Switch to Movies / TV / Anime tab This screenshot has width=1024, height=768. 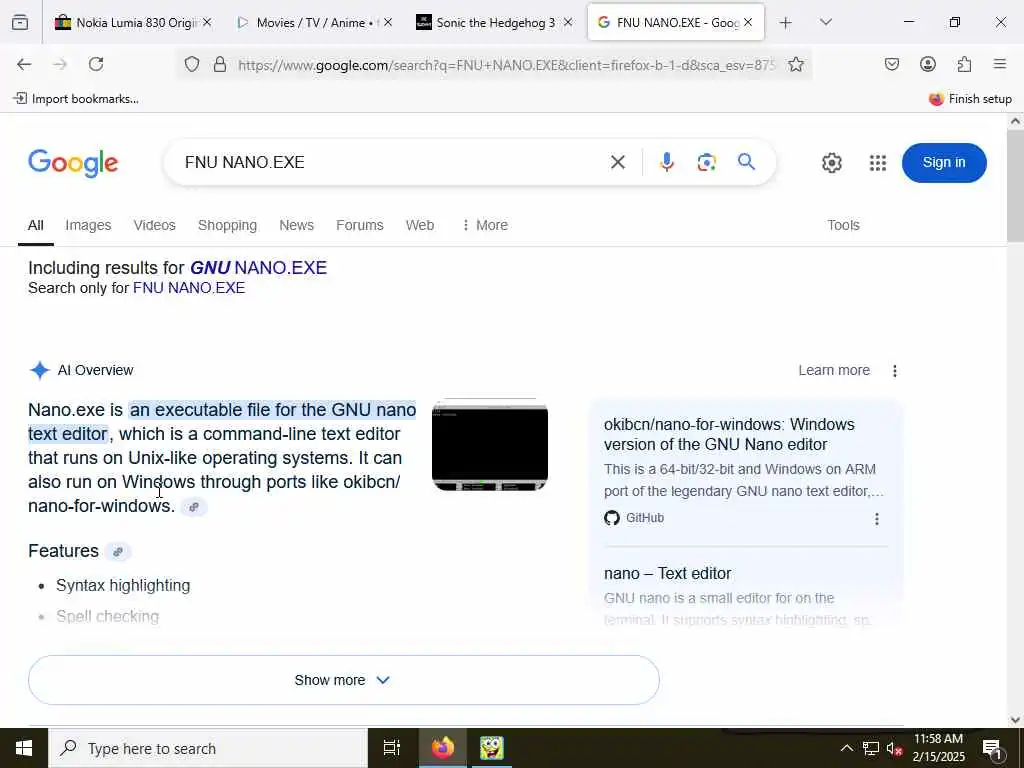point(315,23)
